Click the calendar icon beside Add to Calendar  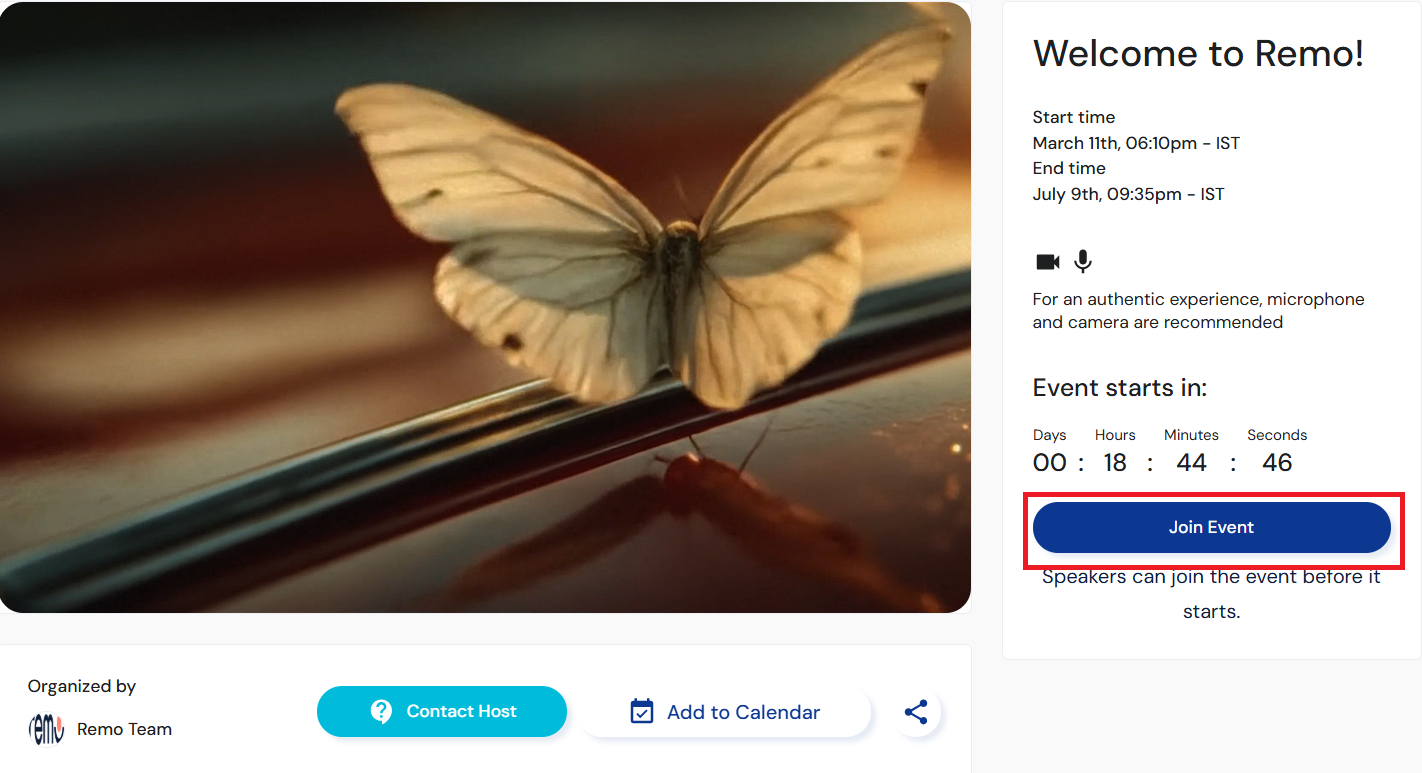coord(641,711)
